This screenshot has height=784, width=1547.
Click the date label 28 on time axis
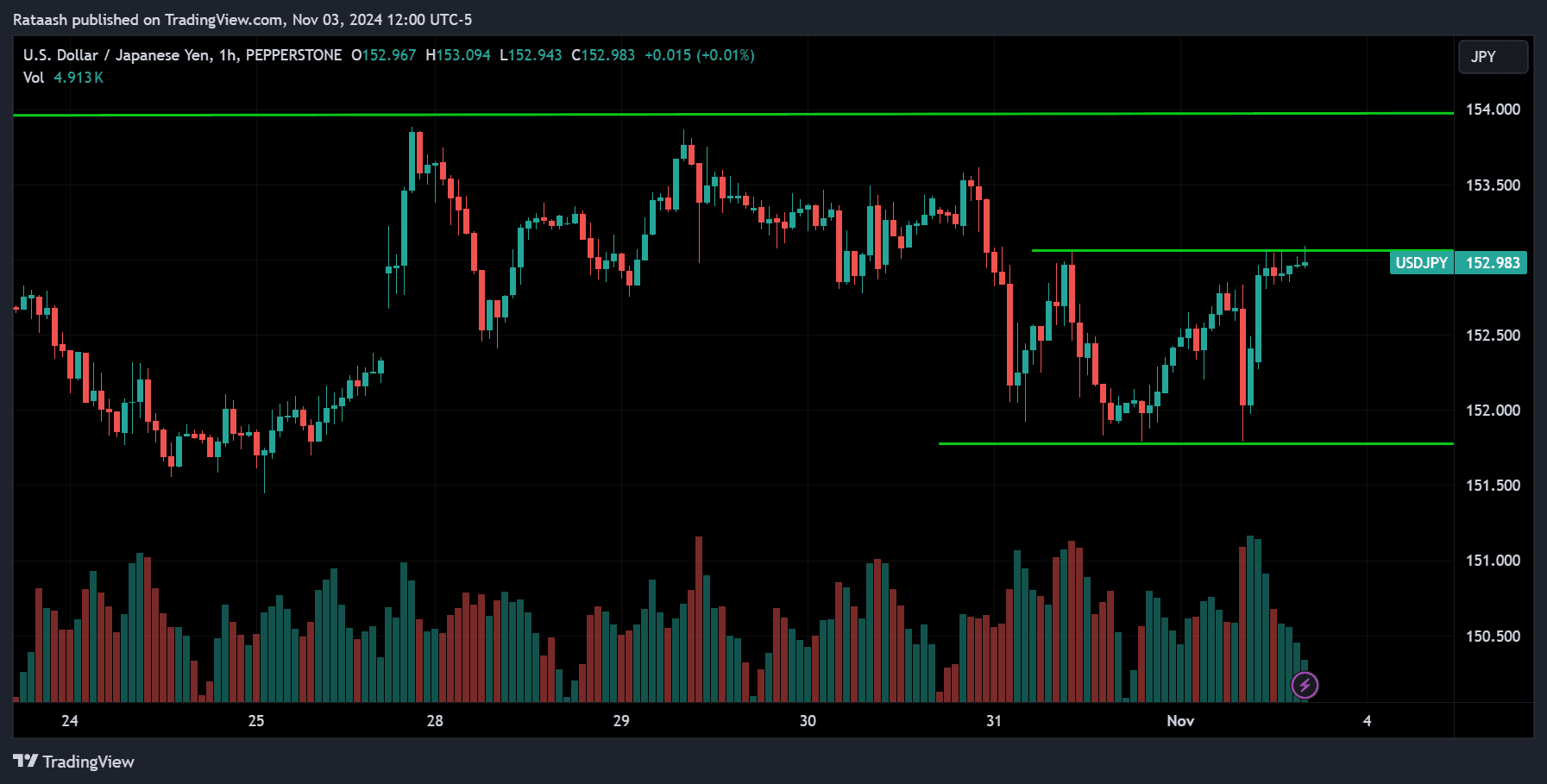coord(435,721)
